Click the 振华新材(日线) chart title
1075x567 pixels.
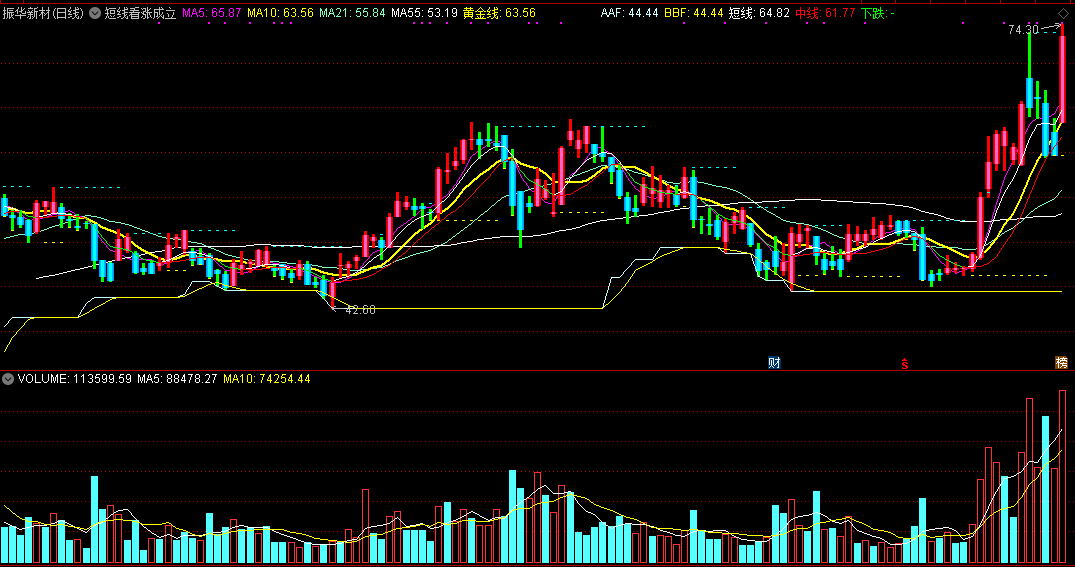pos(43,13)
